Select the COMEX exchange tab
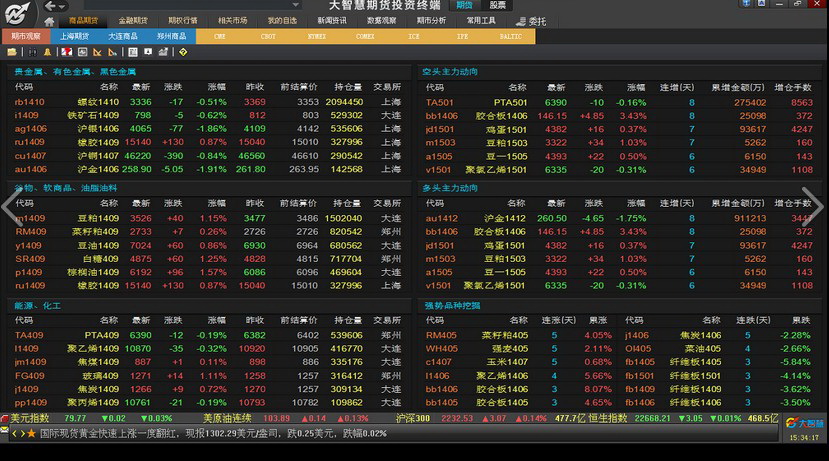The image size is (829, 461). (365, 36)
